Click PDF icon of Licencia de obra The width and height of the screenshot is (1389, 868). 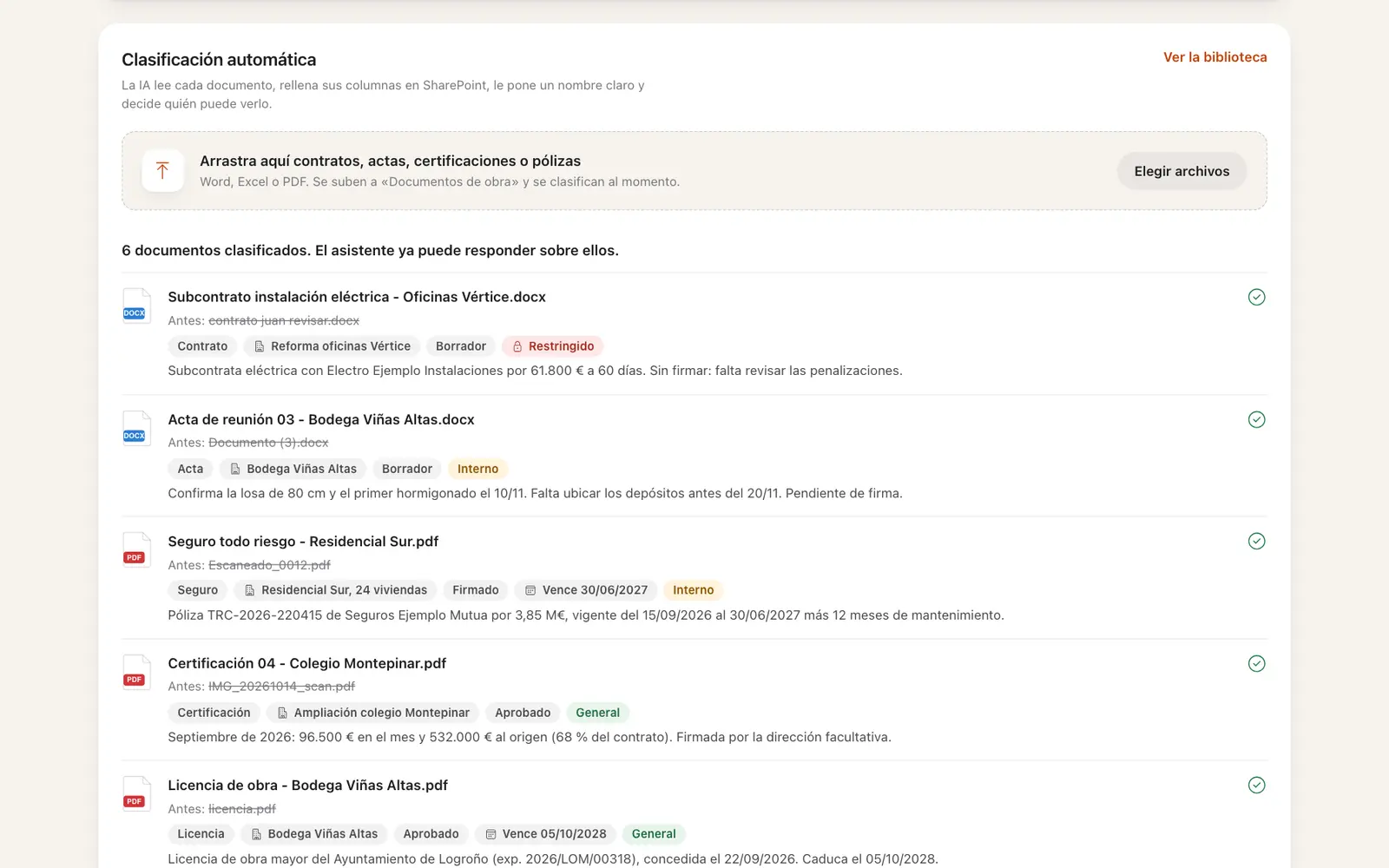point(135,793)
